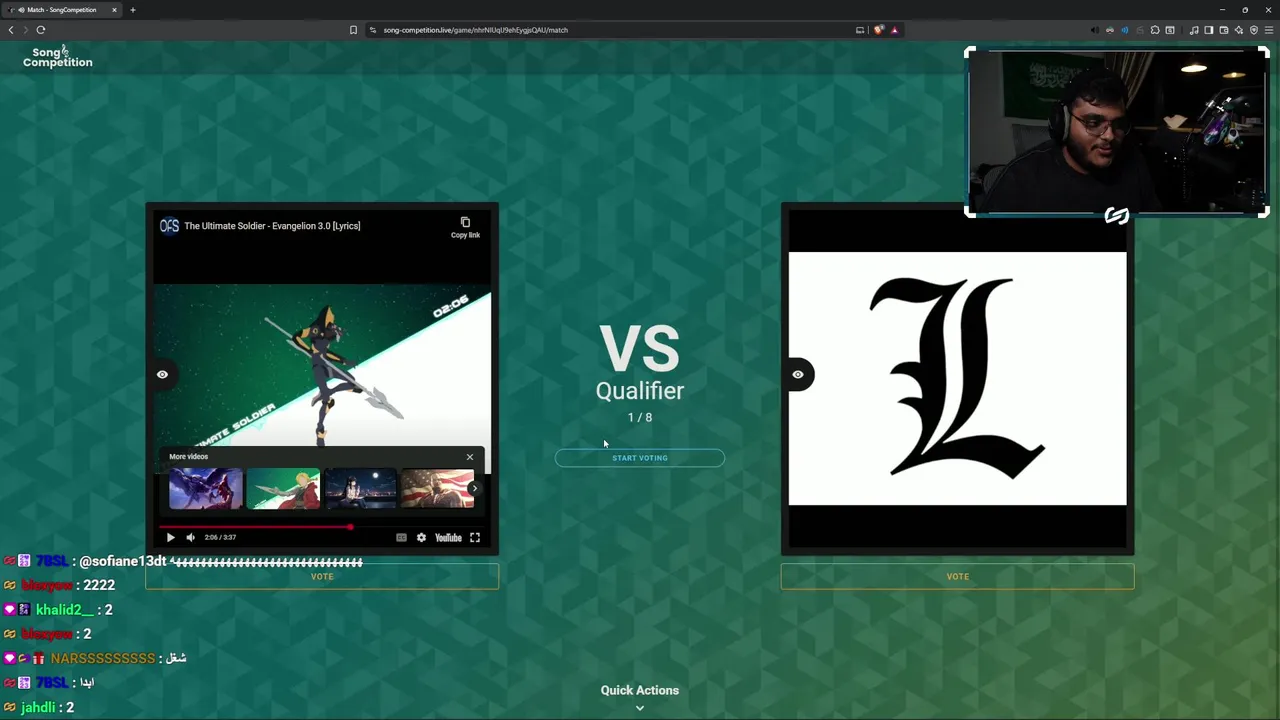Reload the browser page
The height and width of the screenshot is (720, 1280).
[x=41, y=30]
